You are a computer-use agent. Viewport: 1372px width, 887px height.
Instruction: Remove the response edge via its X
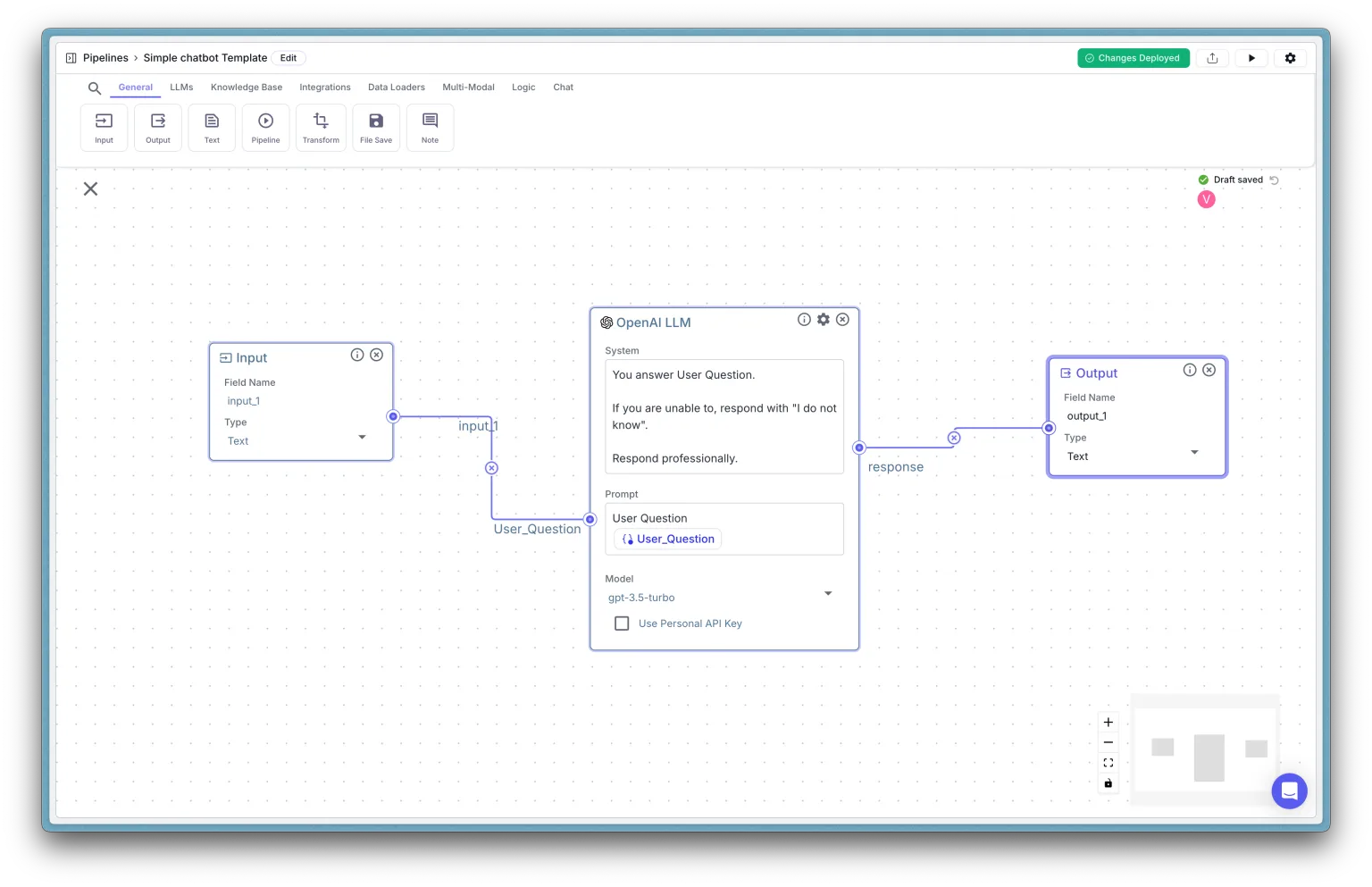pos(954,438)
